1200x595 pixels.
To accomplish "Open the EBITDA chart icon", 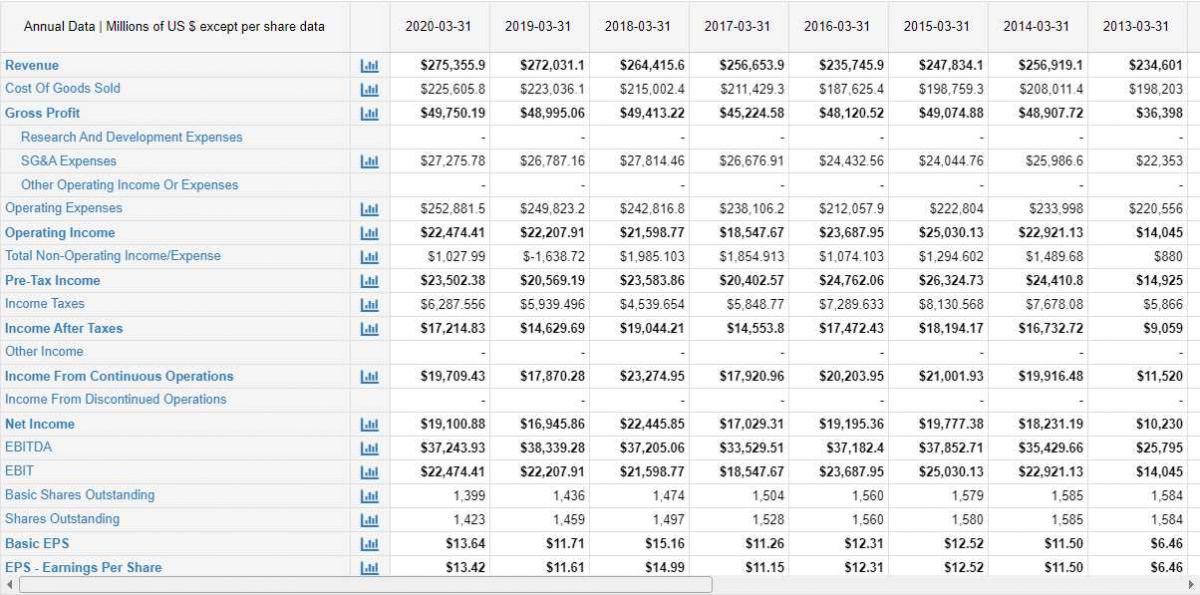I will click(370, 448).
